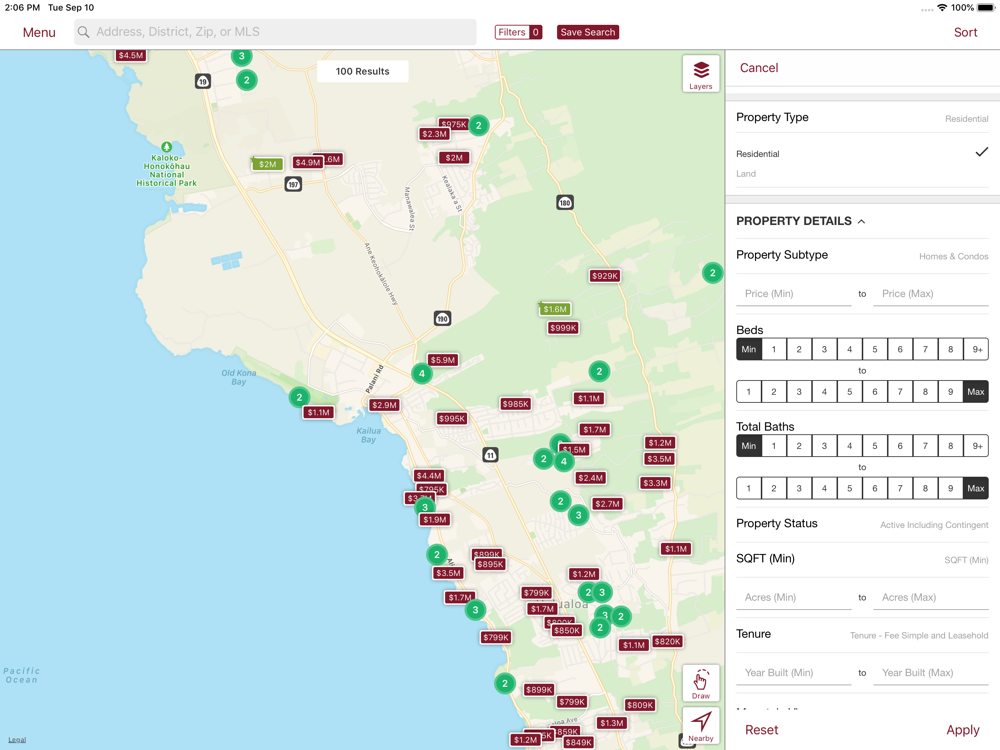Select the $5.9M listing marker
Viewport: 1000px width, 750px height.
(443, 360)
